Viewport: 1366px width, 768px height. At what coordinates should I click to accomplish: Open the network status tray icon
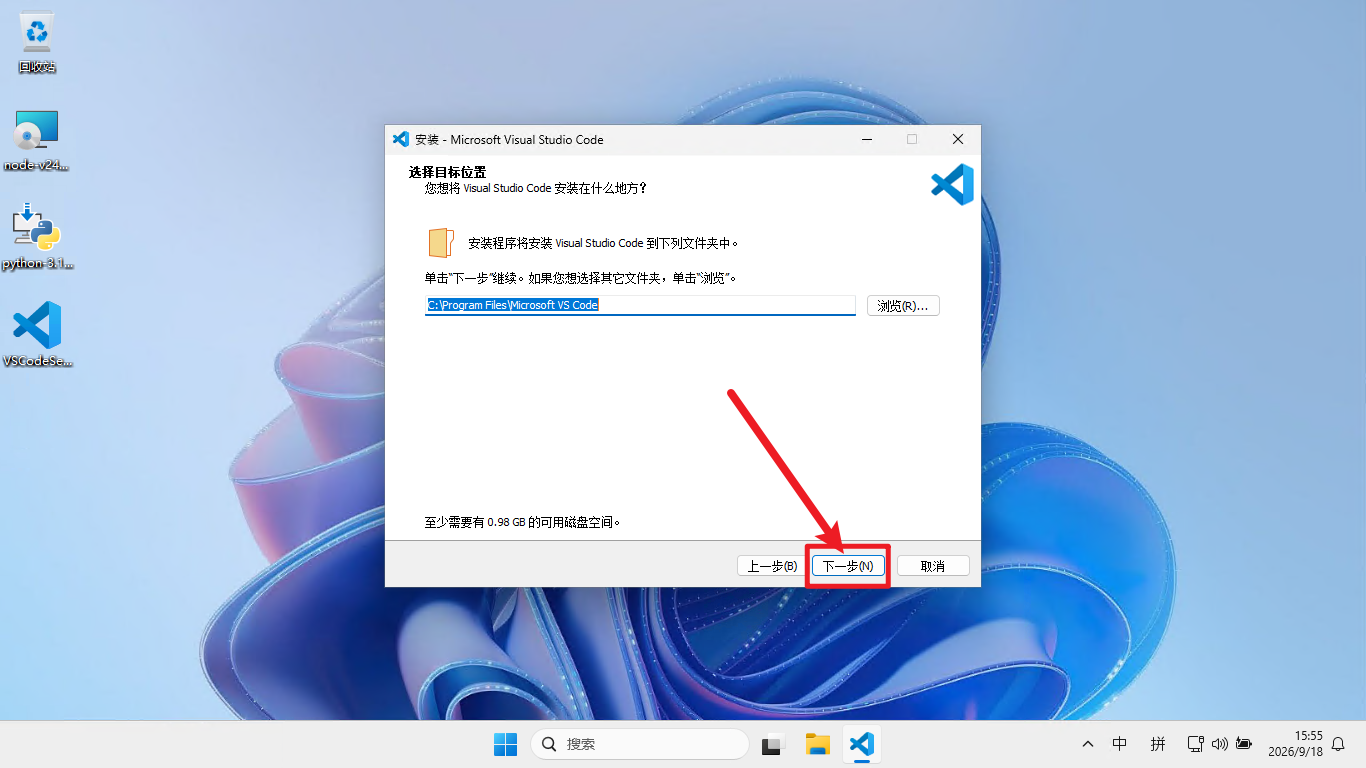1195,744
